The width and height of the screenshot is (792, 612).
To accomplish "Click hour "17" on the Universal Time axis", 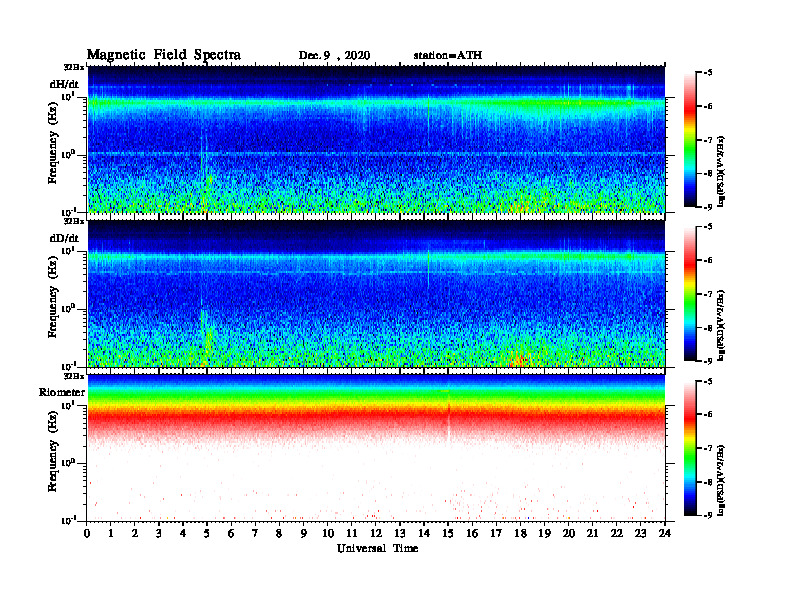I will [x=497, y=533].
